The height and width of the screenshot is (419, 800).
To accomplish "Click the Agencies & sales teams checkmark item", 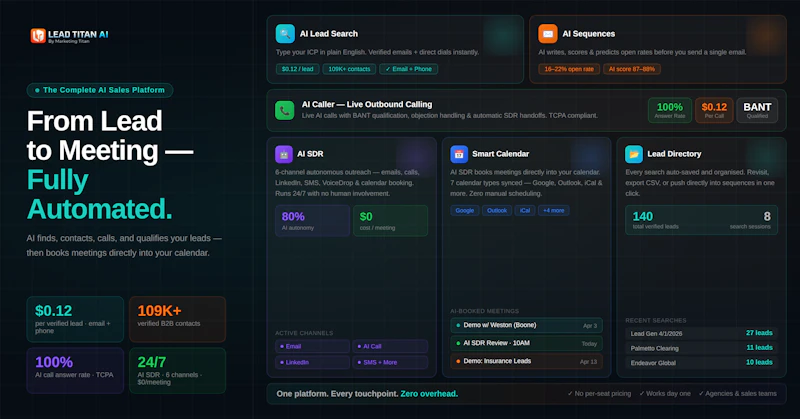I will pos(737,393).
